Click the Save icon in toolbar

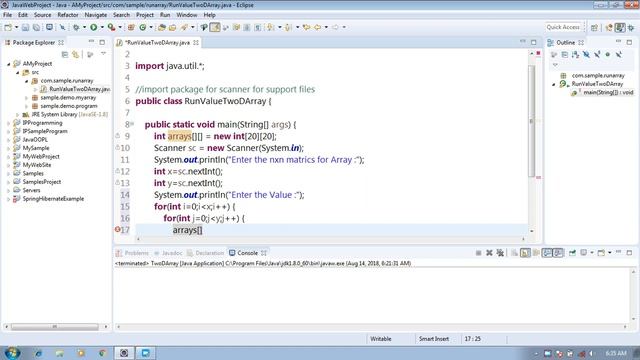[25, 27]
